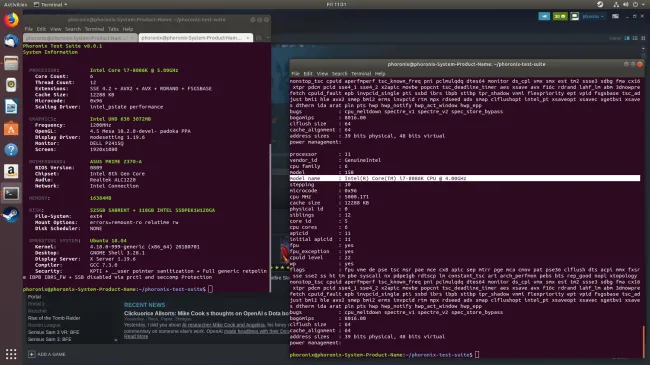The image size is (650, 365).
Task: Click the new tab icon beside terminal tabs
Action: (259, 38)
